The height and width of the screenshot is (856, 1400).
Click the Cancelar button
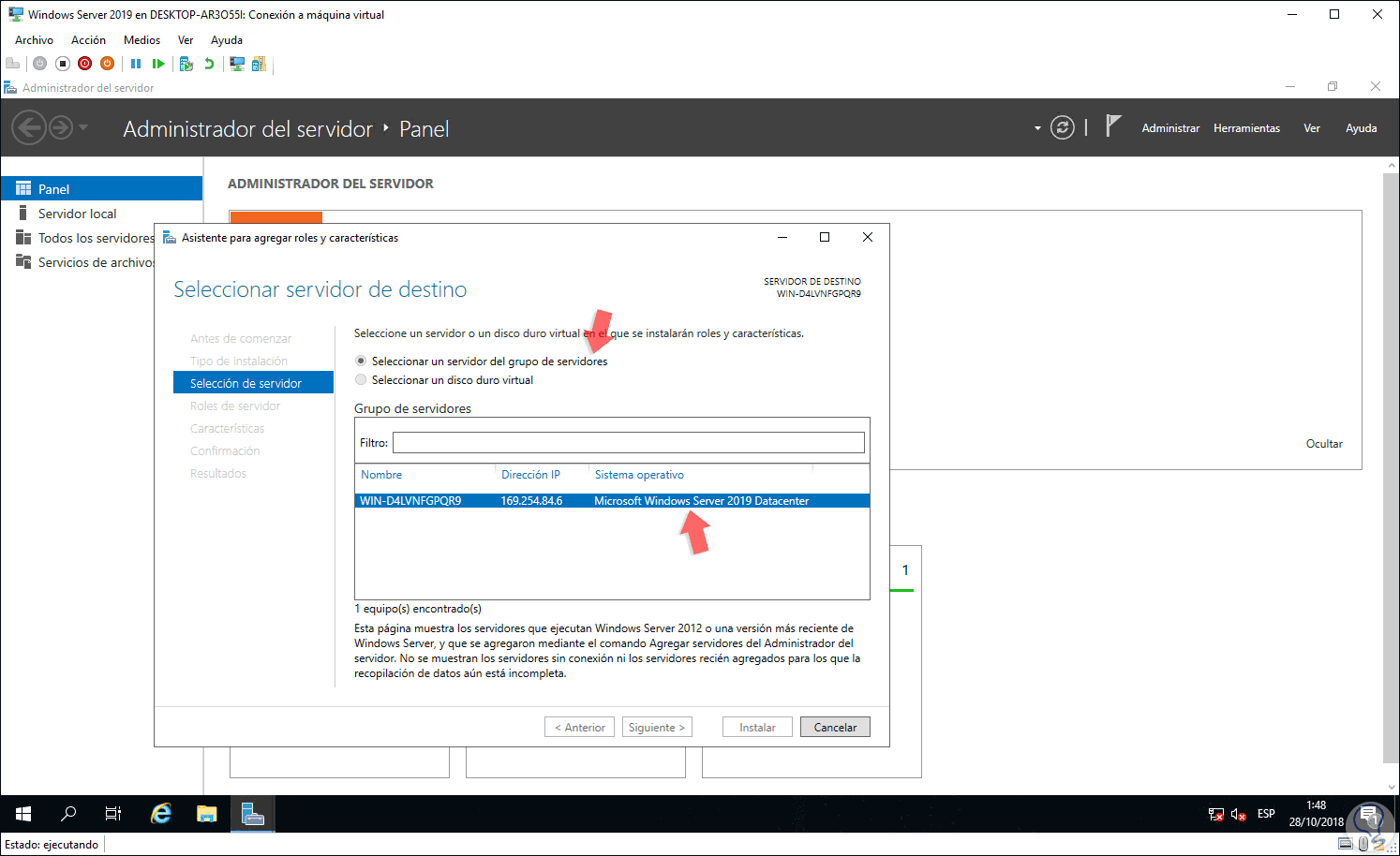(835, 728)
